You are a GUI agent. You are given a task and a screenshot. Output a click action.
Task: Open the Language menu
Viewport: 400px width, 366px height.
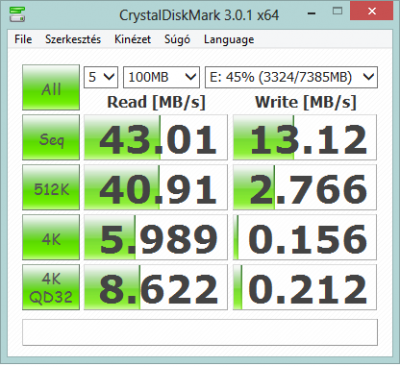[229, 39]
